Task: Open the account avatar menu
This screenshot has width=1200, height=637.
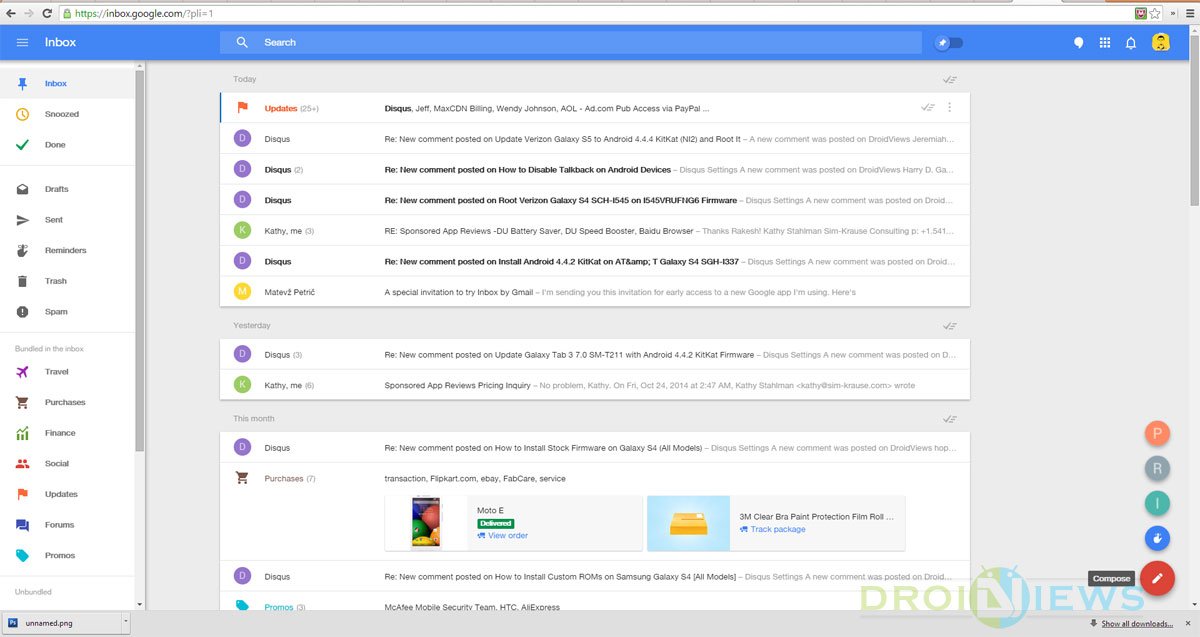Action: point(1161,43)
